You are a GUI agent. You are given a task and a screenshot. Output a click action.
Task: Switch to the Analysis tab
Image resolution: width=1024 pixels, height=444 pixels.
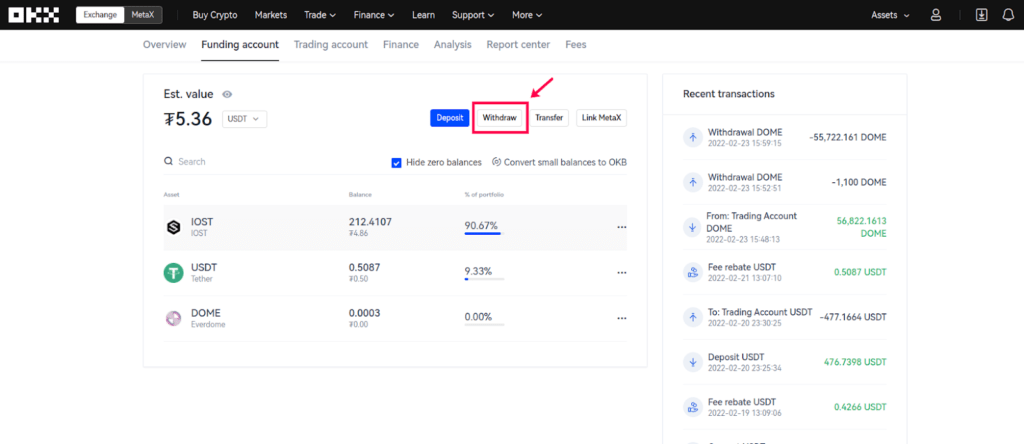point(453,44)
